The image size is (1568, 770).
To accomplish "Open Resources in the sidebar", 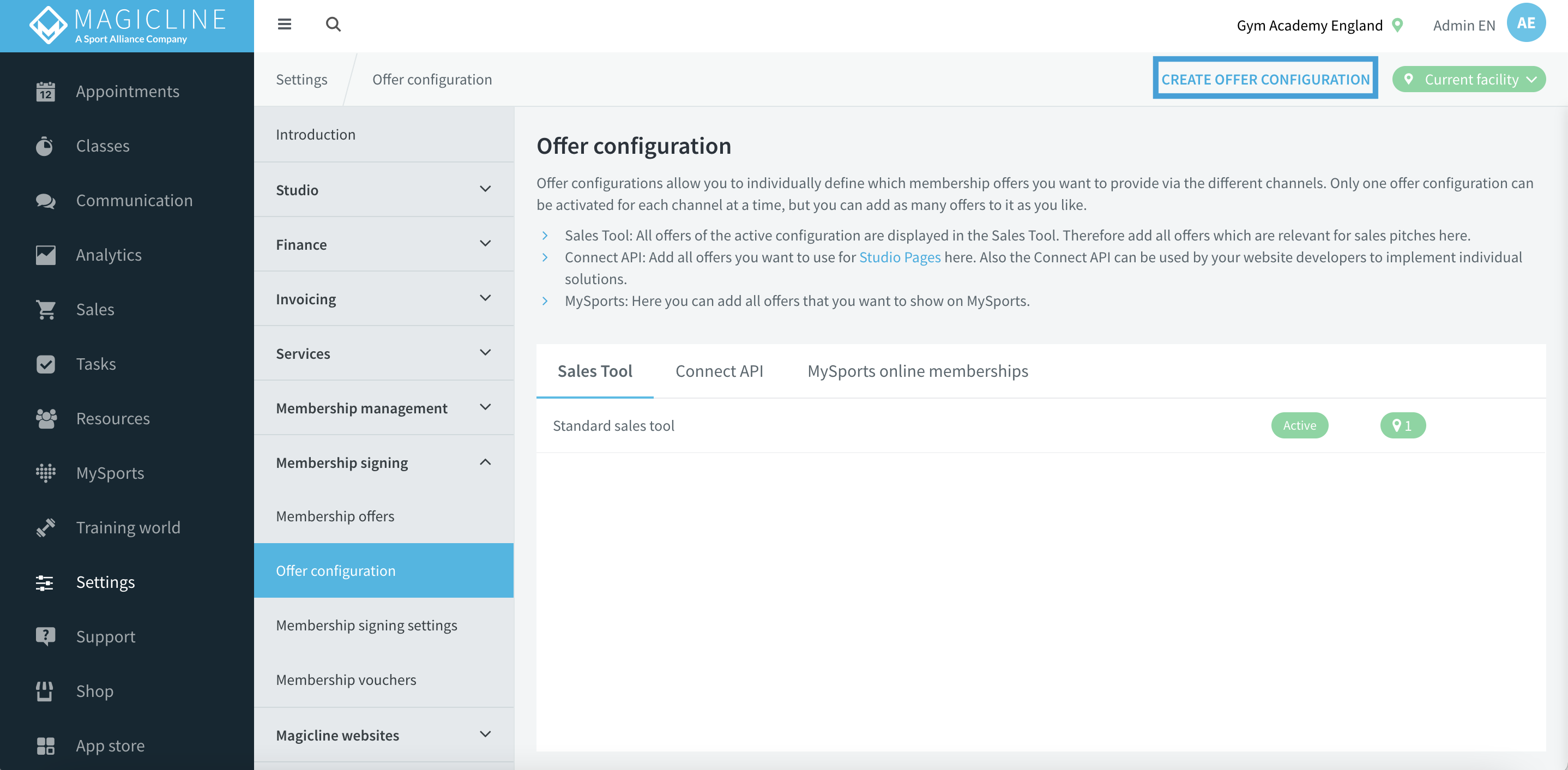I will 126,419.
